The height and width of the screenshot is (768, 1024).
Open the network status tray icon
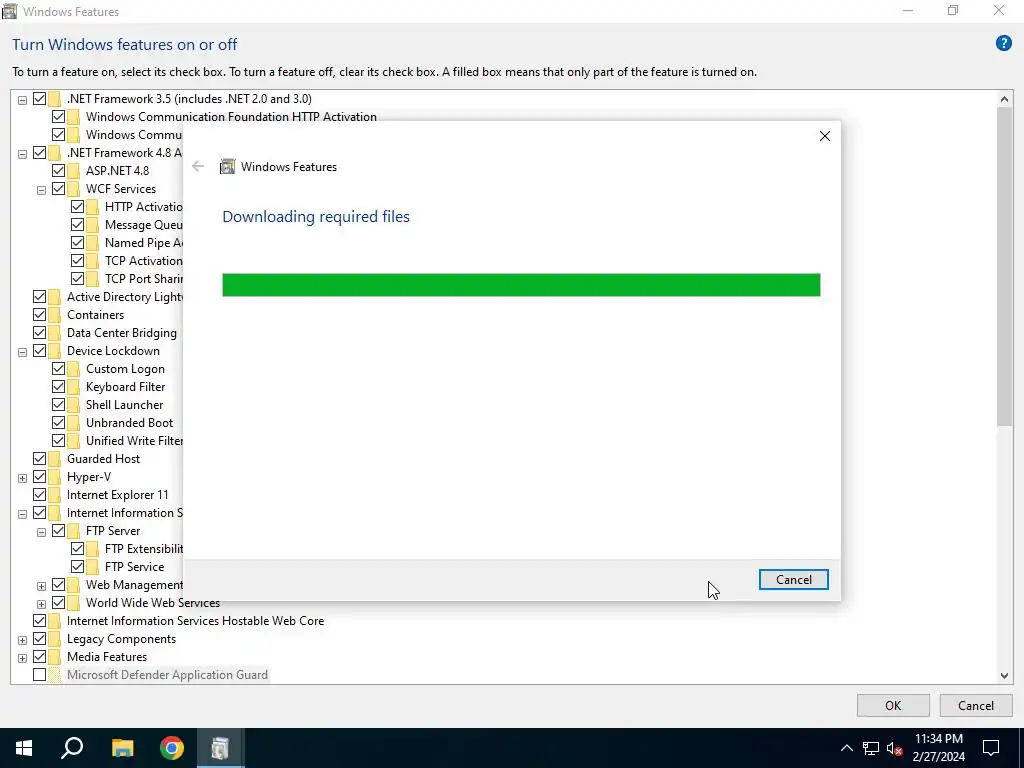(x=871, y=748)
